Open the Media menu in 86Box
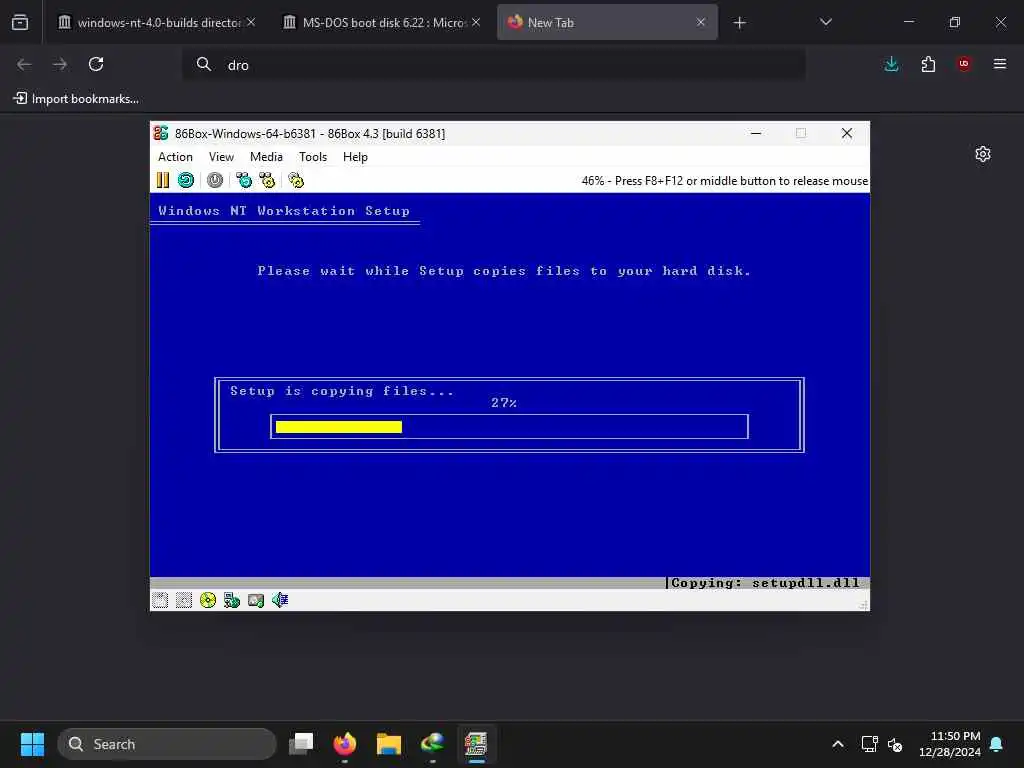This screenshot has height=768, width=1024. (x=266, y=157)
